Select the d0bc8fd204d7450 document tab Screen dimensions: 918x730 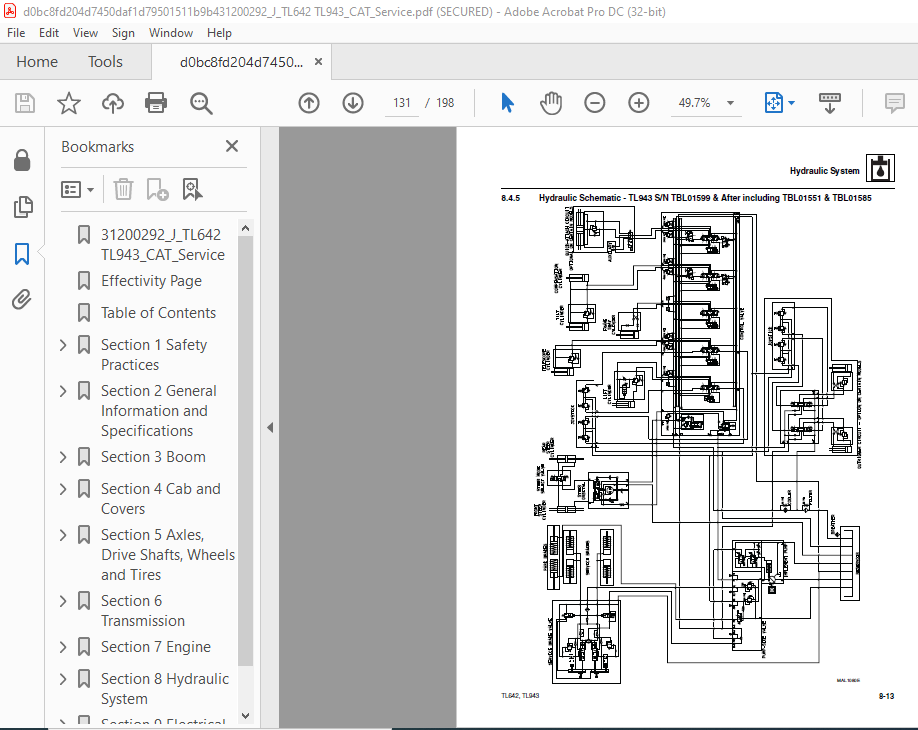241,62
